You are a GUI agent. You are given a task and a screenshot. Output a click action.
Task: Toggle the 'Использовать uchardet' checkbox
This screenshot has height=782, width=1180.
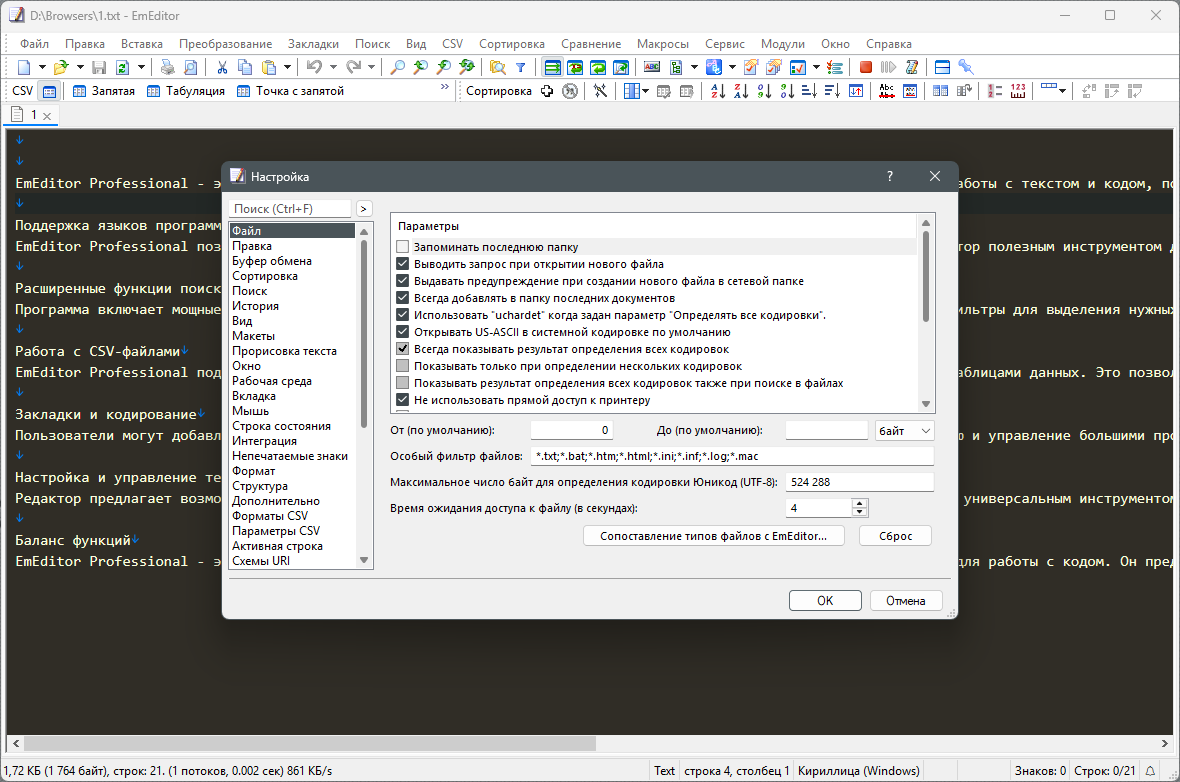[403, 315]
